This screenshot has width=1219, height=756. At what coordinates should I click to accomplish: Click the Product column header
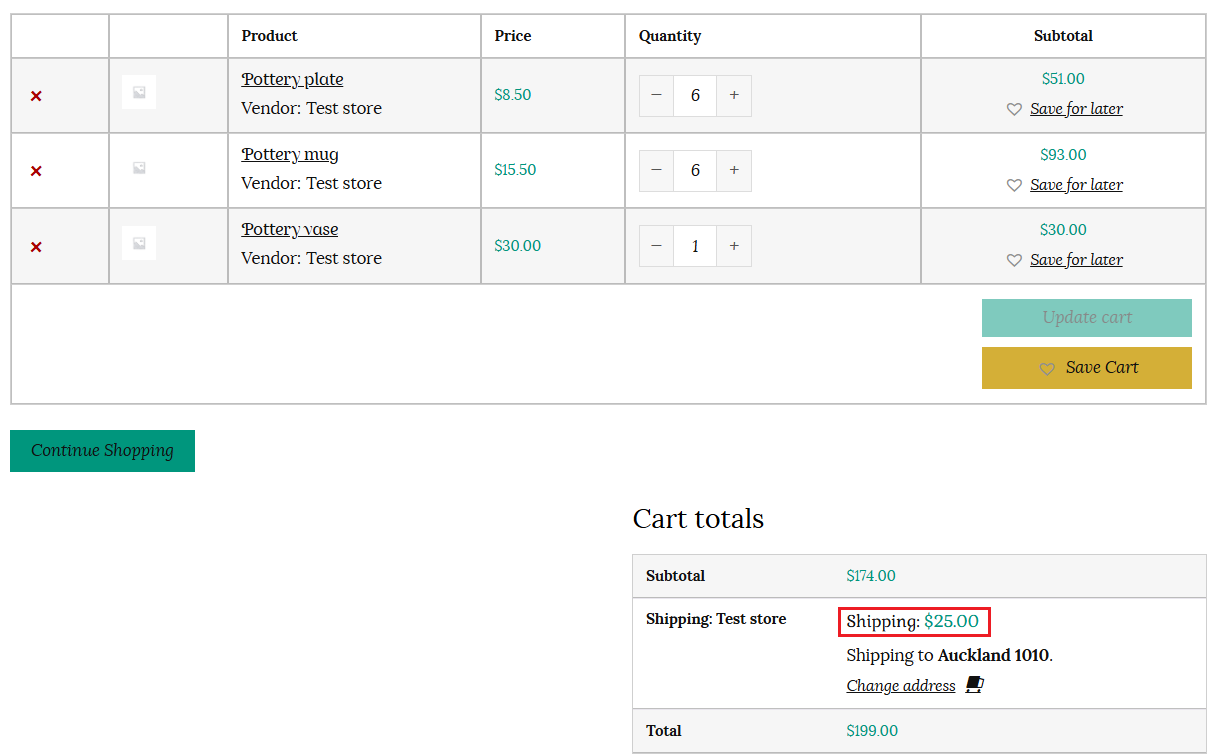(x=270, y=36)
